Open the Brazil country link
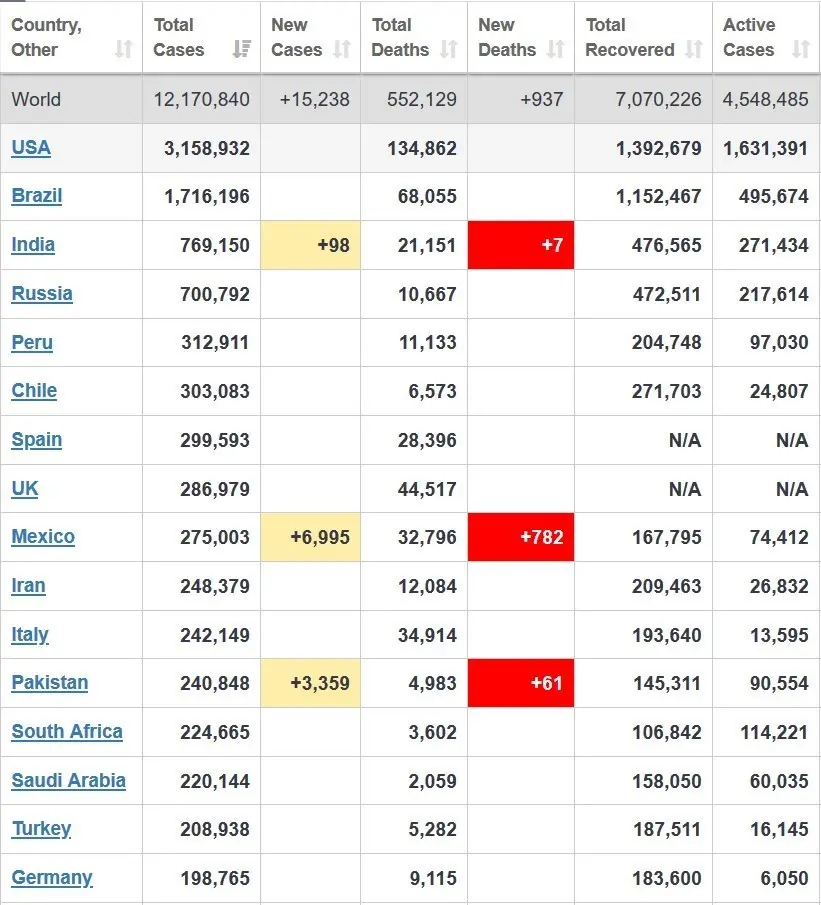The width and height of the screenshot is (821, 905). pos(37,196)
